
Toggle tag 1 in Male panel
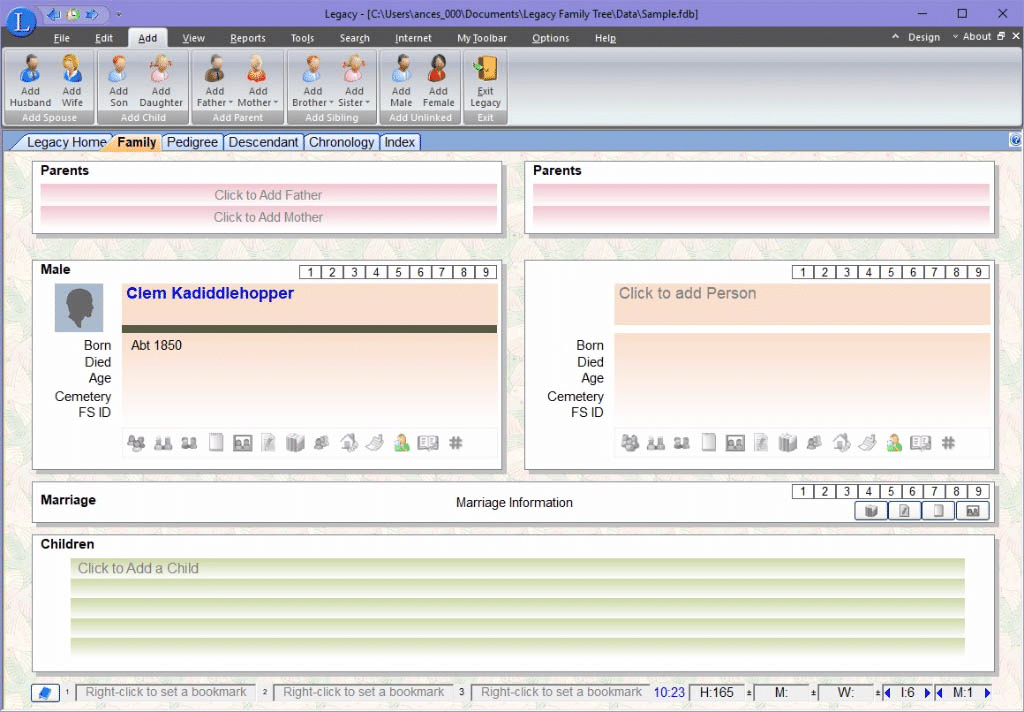pyautogui.click(x=310, y=272)
